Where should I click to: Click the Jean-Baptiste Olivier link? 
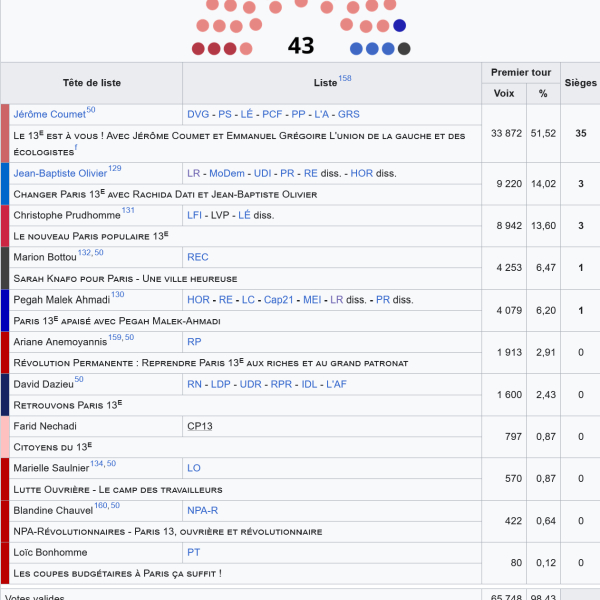point(60,173)
